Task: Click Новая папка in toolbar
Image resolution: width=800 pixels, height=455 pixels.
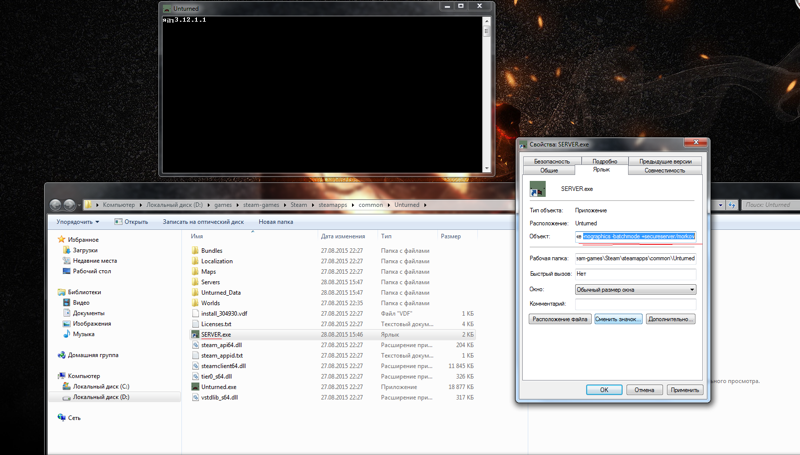Action: (276, 222)
